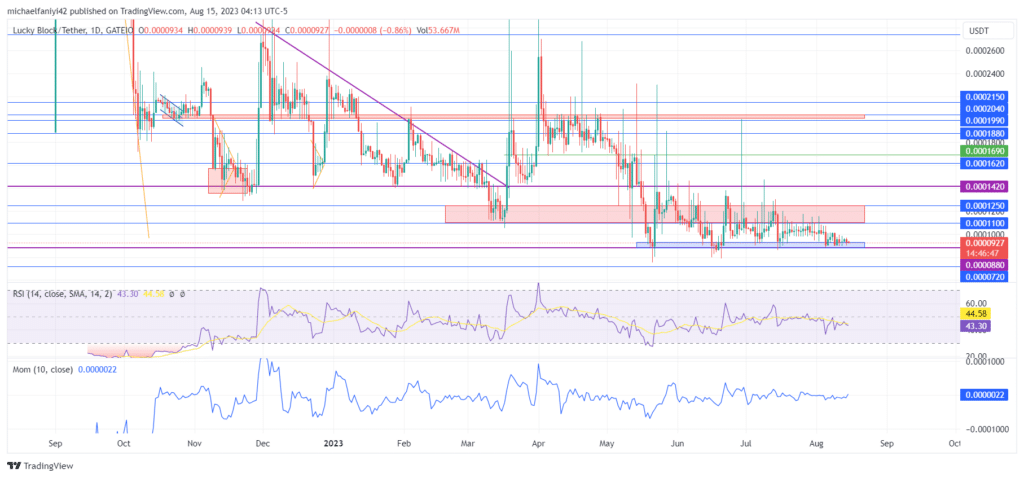Click the purple 43.30 RSI axis label

[978, 325]
